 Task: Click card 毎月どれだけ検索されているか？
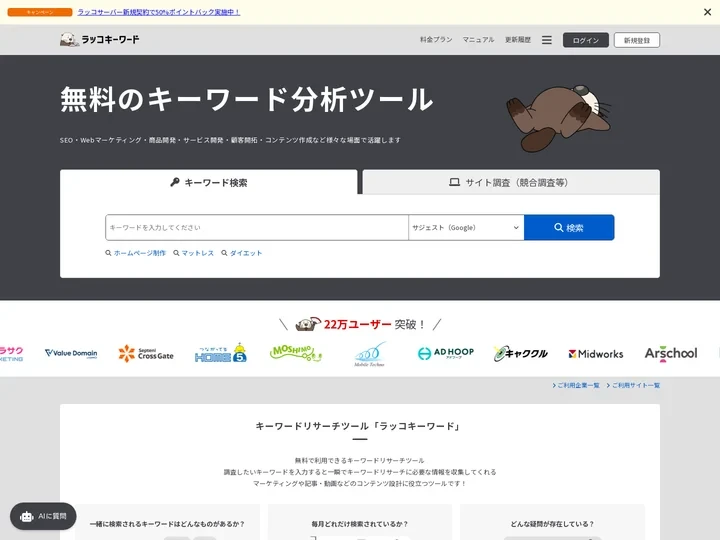pos(360,523)
